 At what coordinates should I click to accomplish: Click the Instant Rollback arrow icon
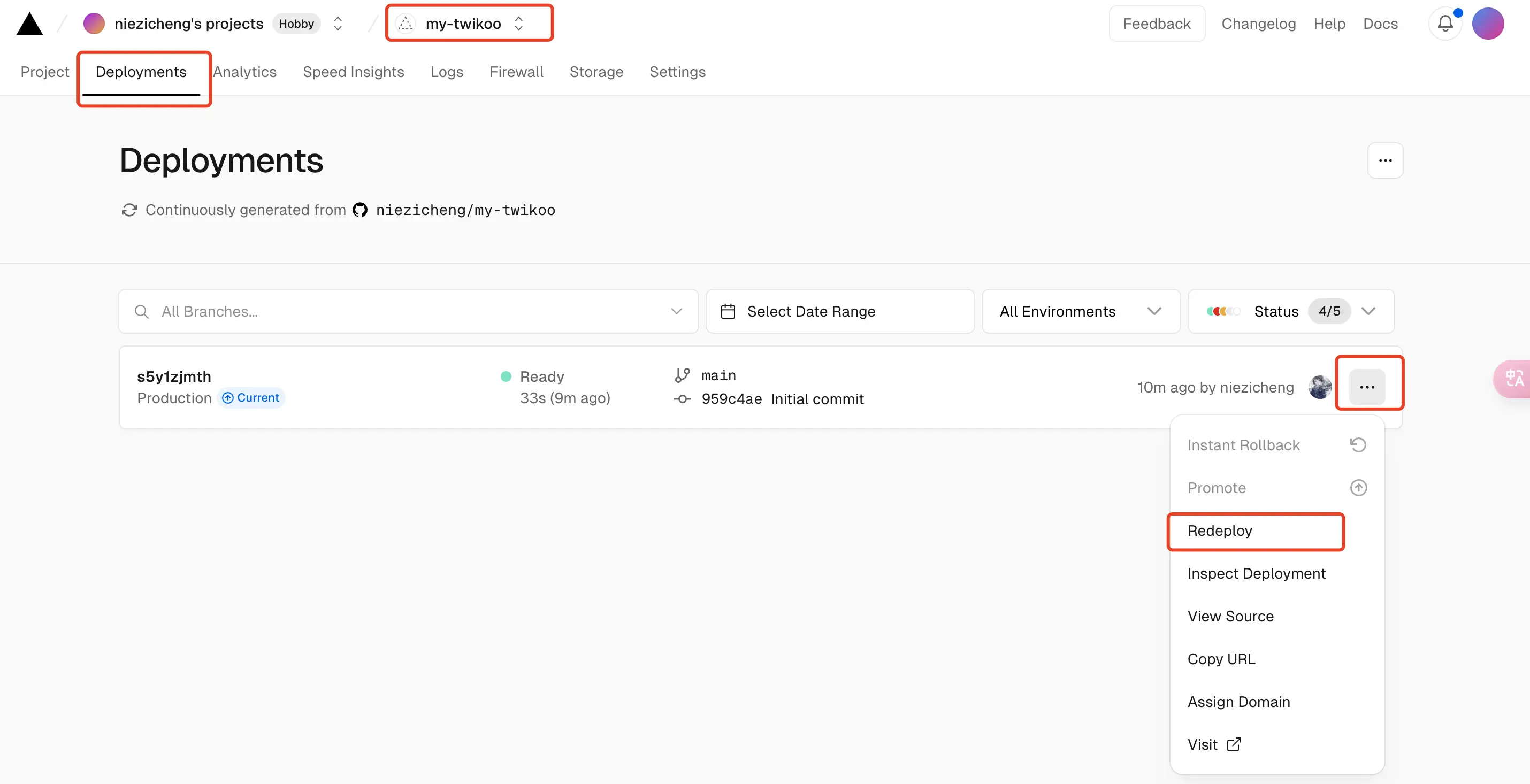[1358, 445]
